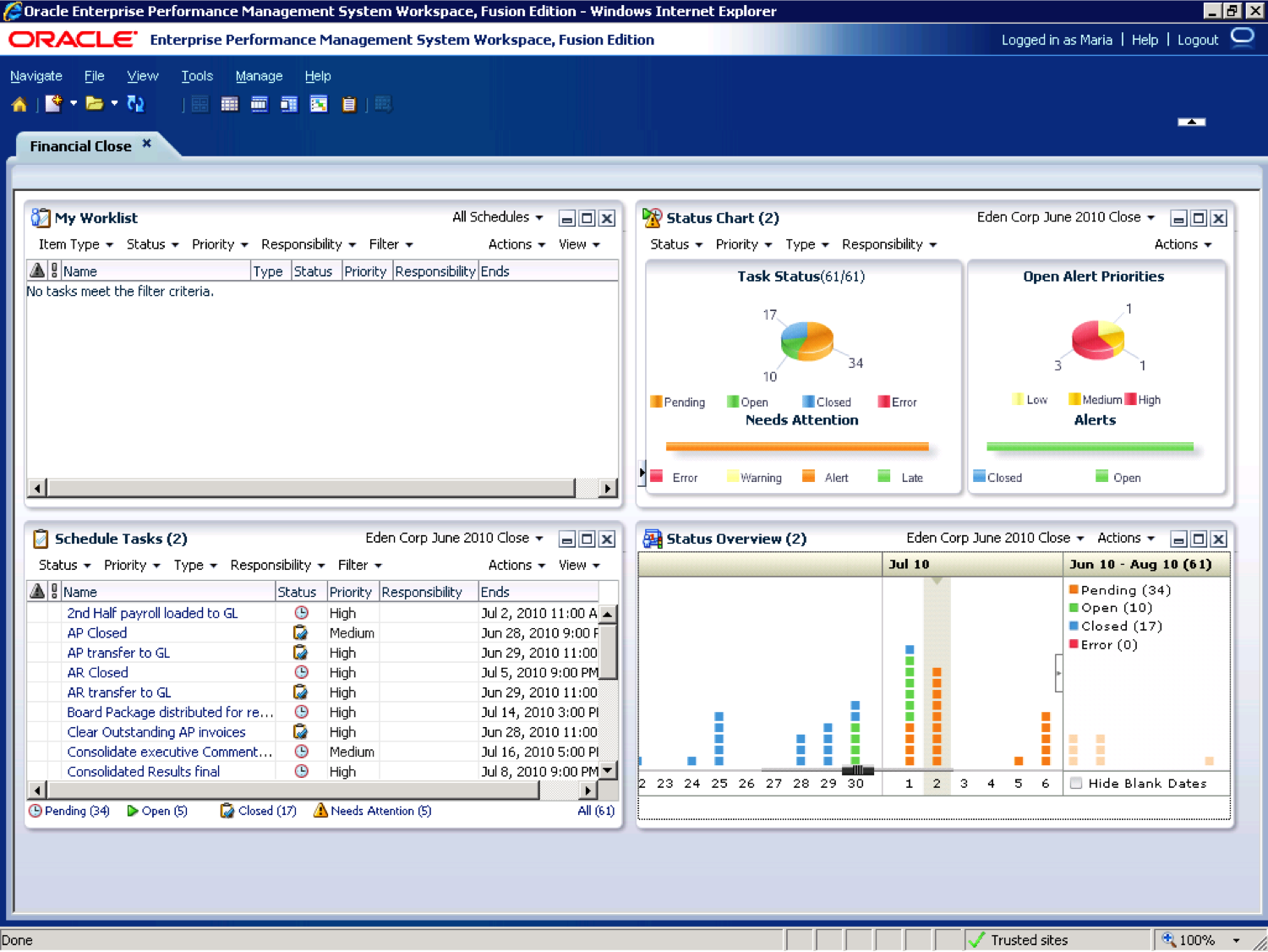This screenshot has width=1268, height=952.
Task: Click the Schedule Tasks panel icon
Action: (40, 539)
